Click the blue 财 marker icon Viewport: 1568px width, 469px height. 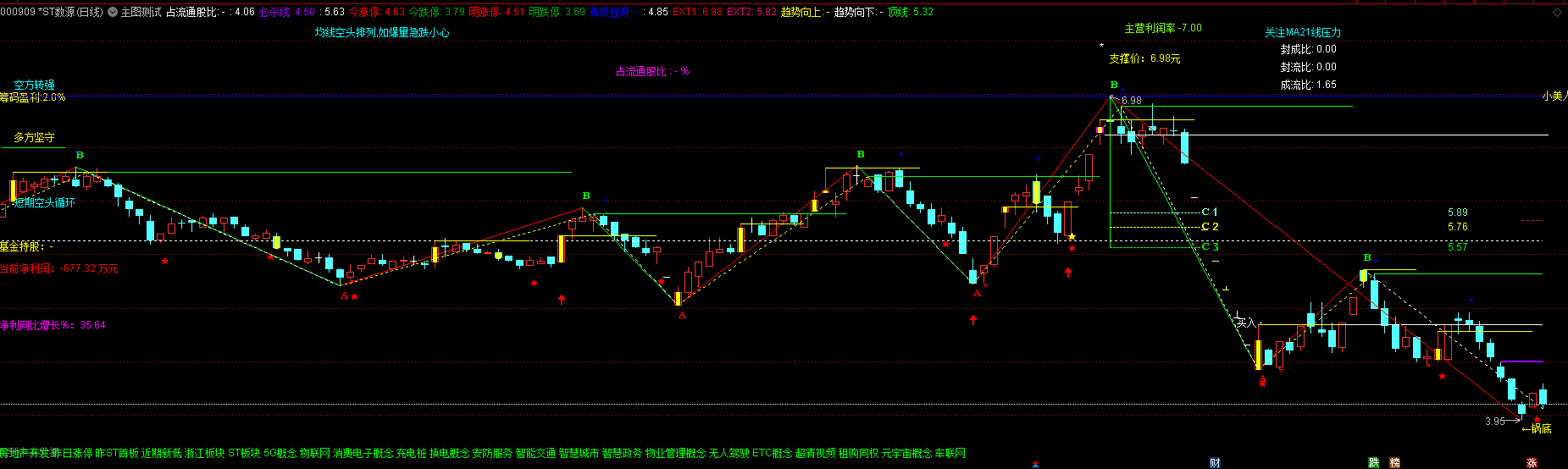[x=1215, y=462]
